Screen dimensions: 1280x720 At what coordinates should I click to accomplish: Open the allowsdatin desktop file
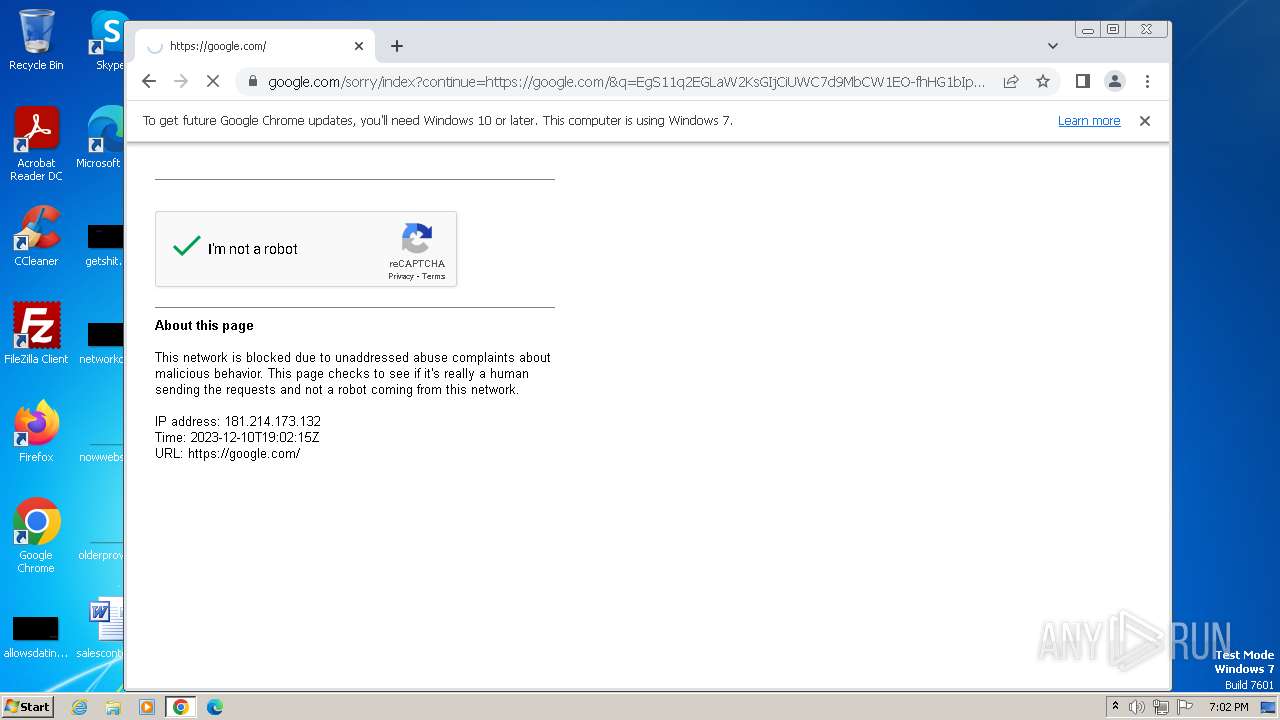point(36,638)
